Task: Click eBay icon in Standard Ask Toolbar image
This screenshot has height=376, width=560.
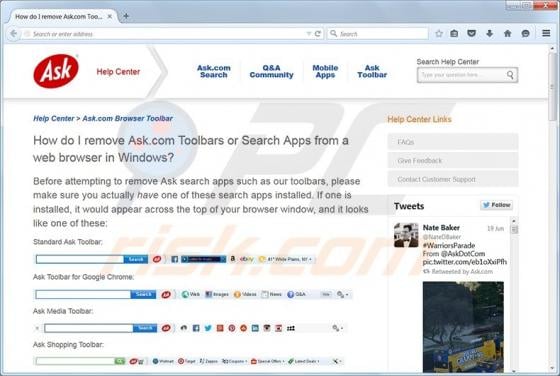Action: tap(246, 259)
